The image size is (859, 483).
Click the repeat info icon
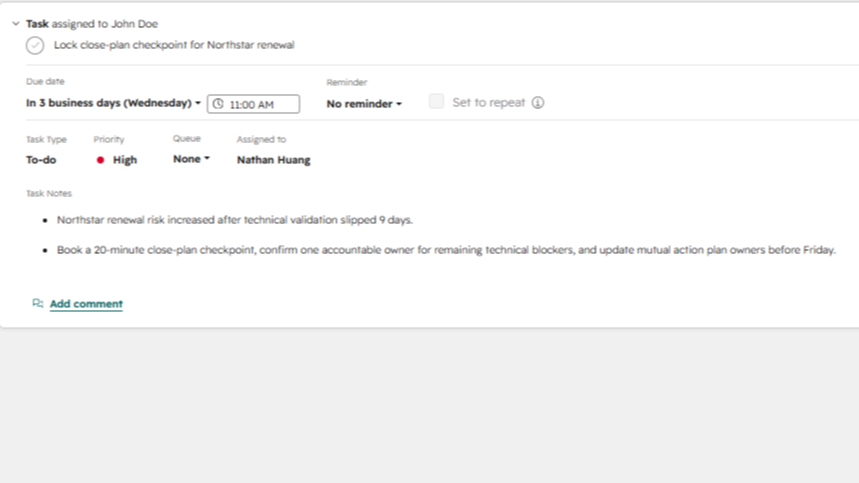(x=538, y=102)
